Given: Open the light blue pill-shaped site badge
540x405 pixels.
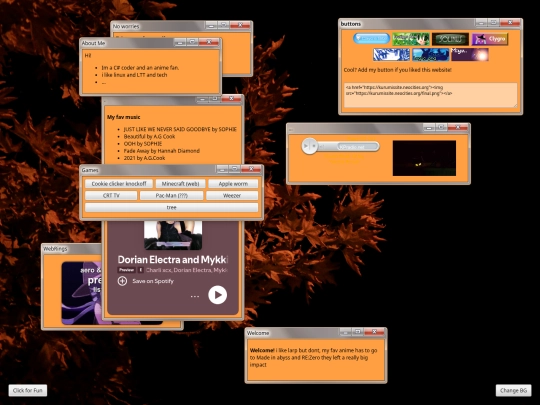Looking at the screenshot, I should click(x=371, y=39).
